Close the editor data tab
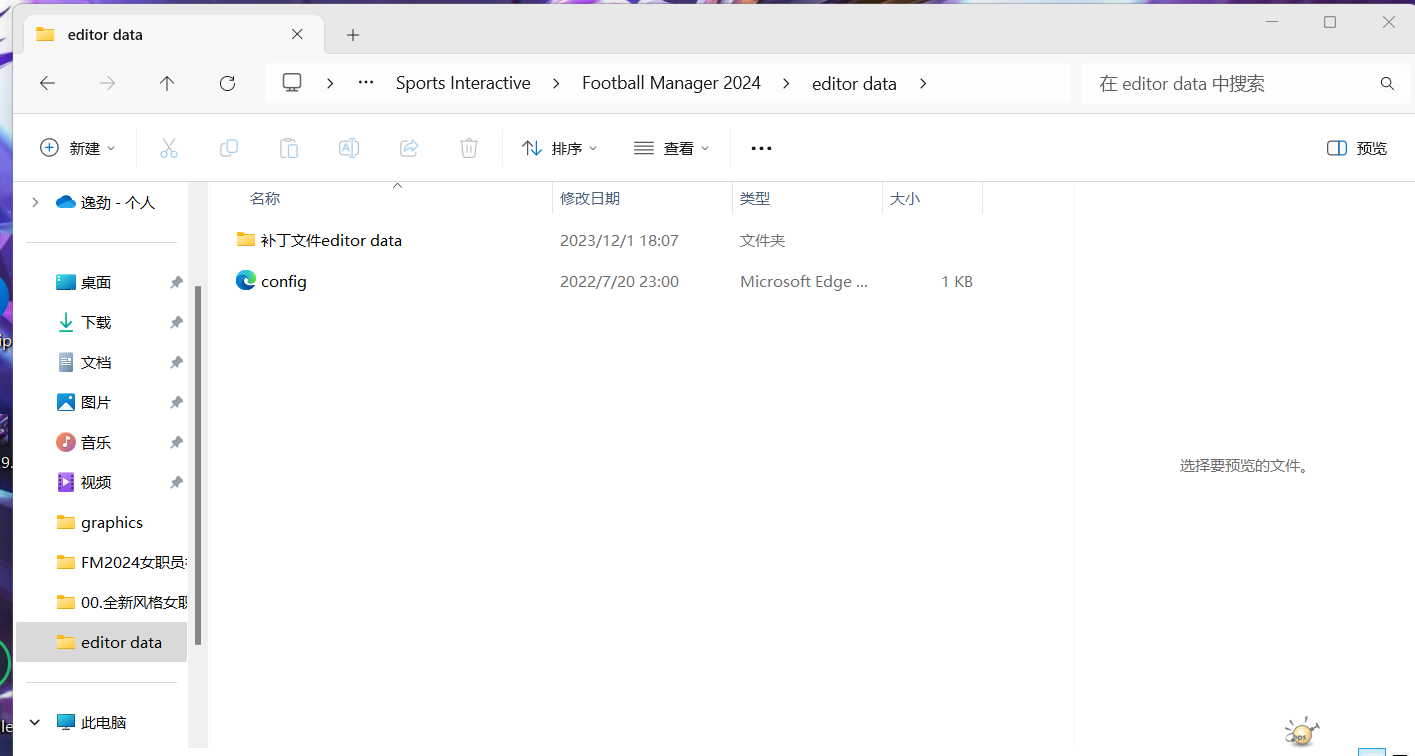Image resolution: width=1415 pixels, height=756 pixels. coord(297,34)
